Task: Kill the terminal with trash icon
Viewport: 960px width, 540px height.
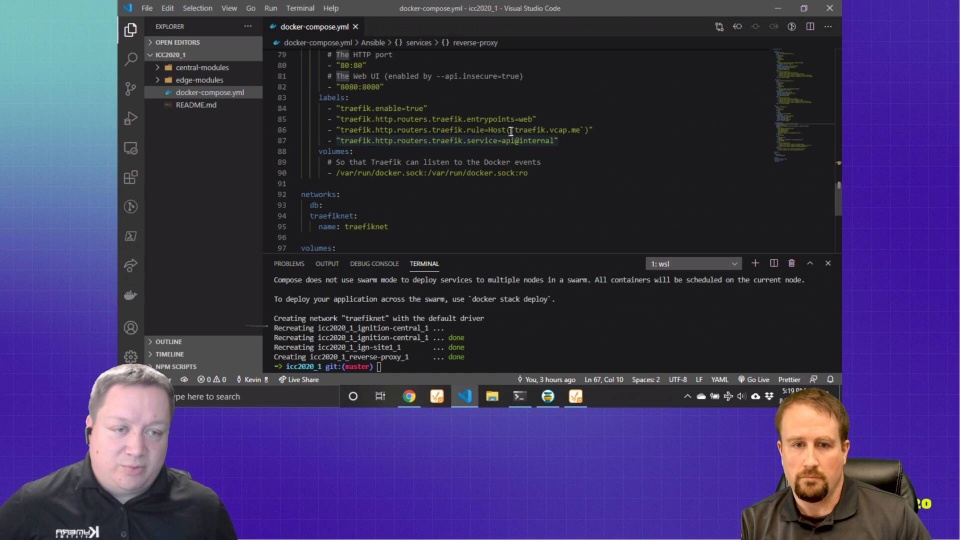Action: tap(791, 263)
